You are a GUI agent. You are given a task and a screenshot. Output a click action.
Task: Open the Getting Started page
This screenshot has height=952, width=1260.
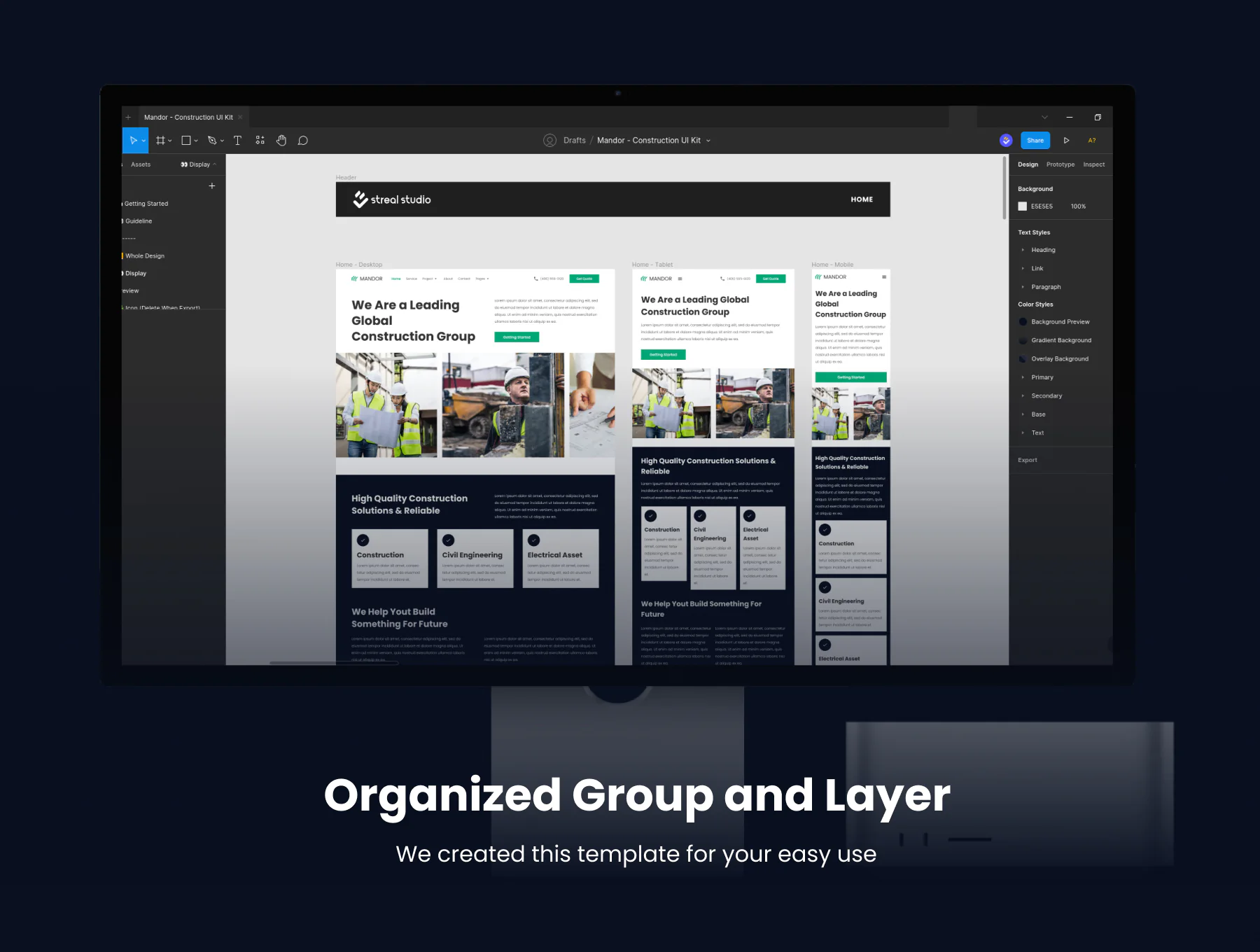pyautogui.click(x=146, y=204)
